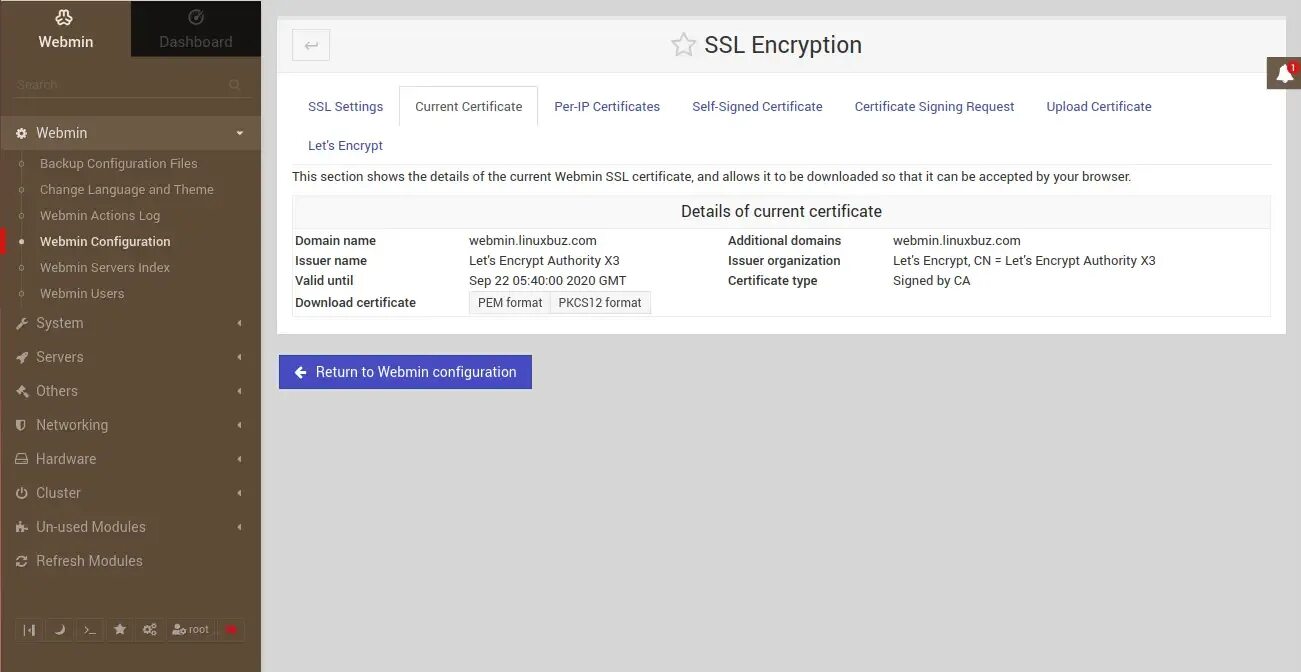Expand the Servers category
Image resolution: width=1301 pixels, height=672 pixels.
tap(130, 357)
